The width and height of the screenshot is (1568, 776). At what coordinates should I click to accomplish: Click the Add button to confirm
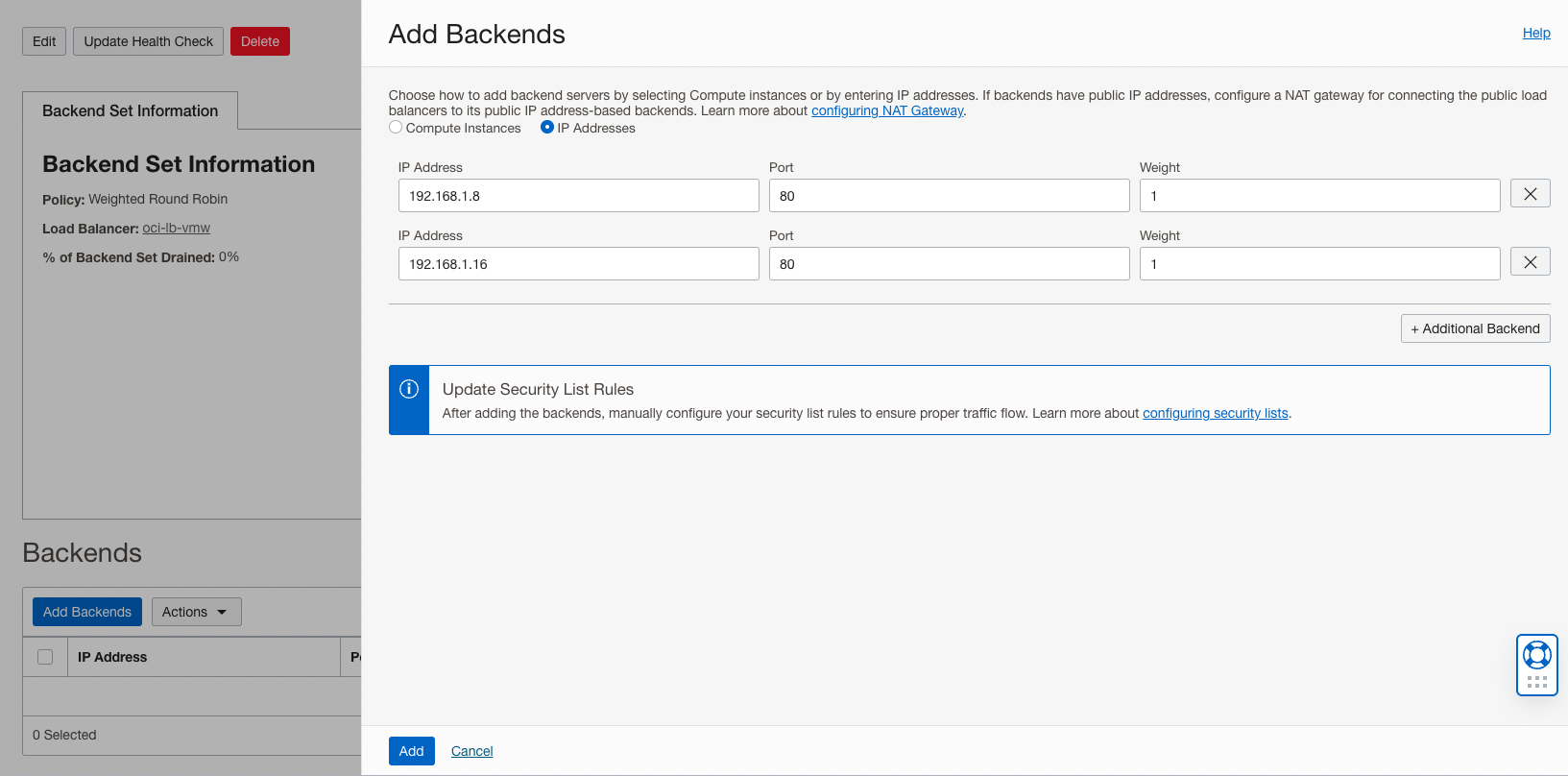tap(411, 751)
